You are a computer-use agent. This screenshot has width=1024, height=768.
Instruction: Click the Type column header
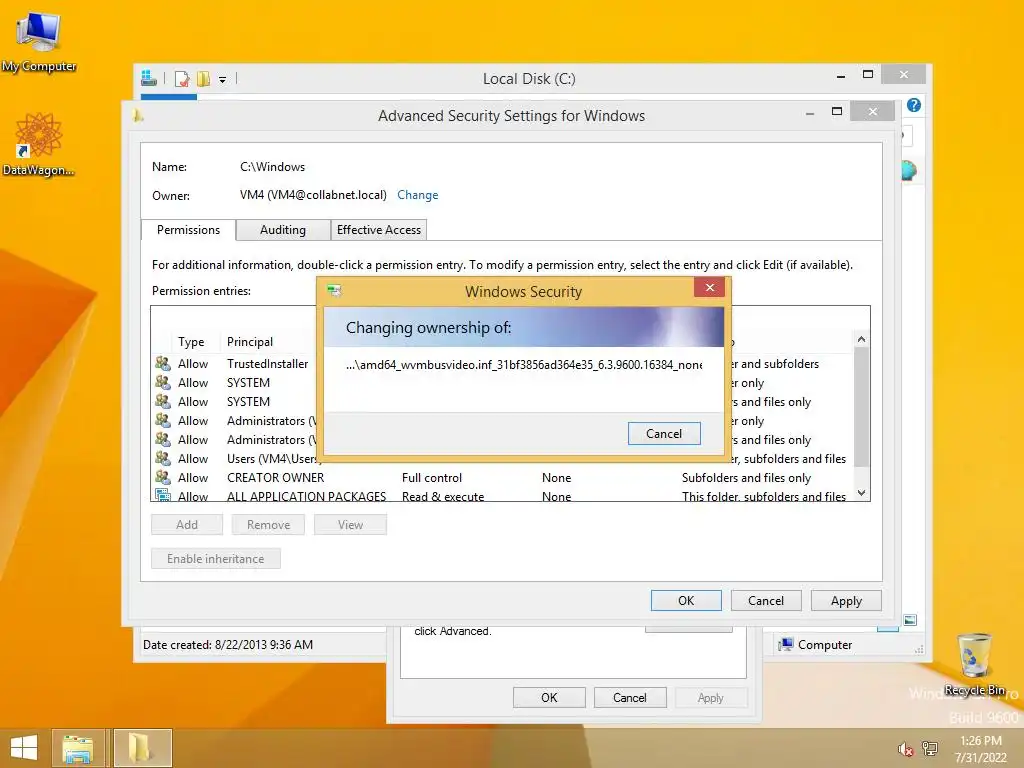[x=191, y=342]
